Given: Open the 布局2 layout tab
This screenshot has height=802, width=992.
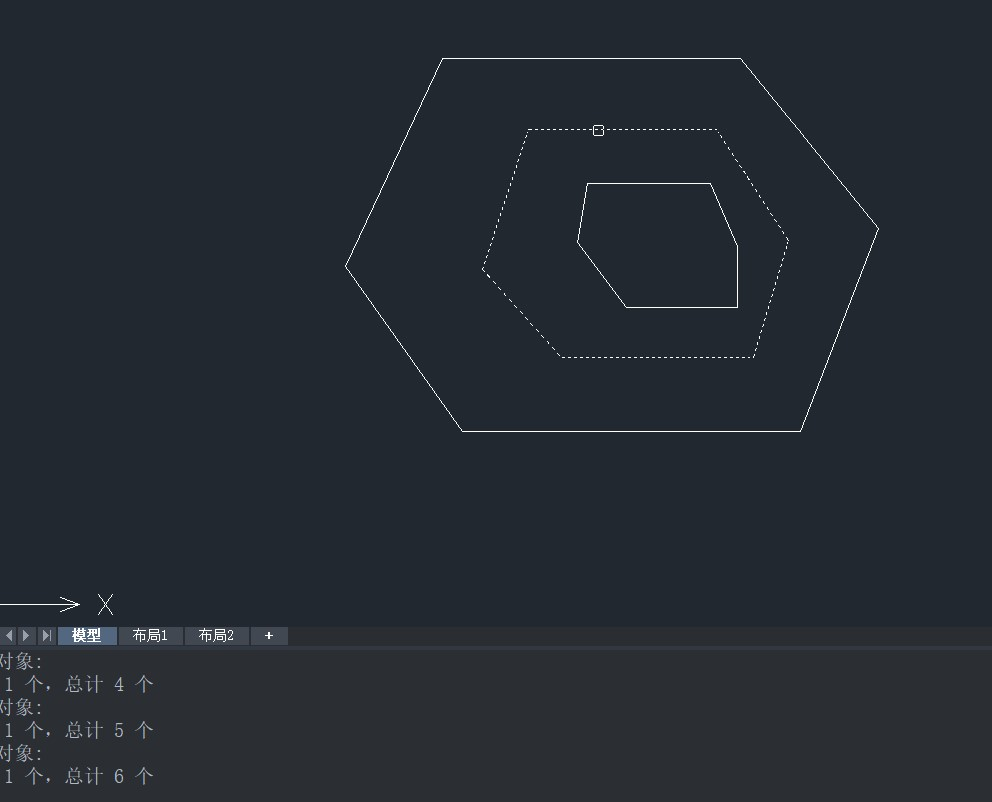Looking at the screenshot, I should click(x=216, y=636).
